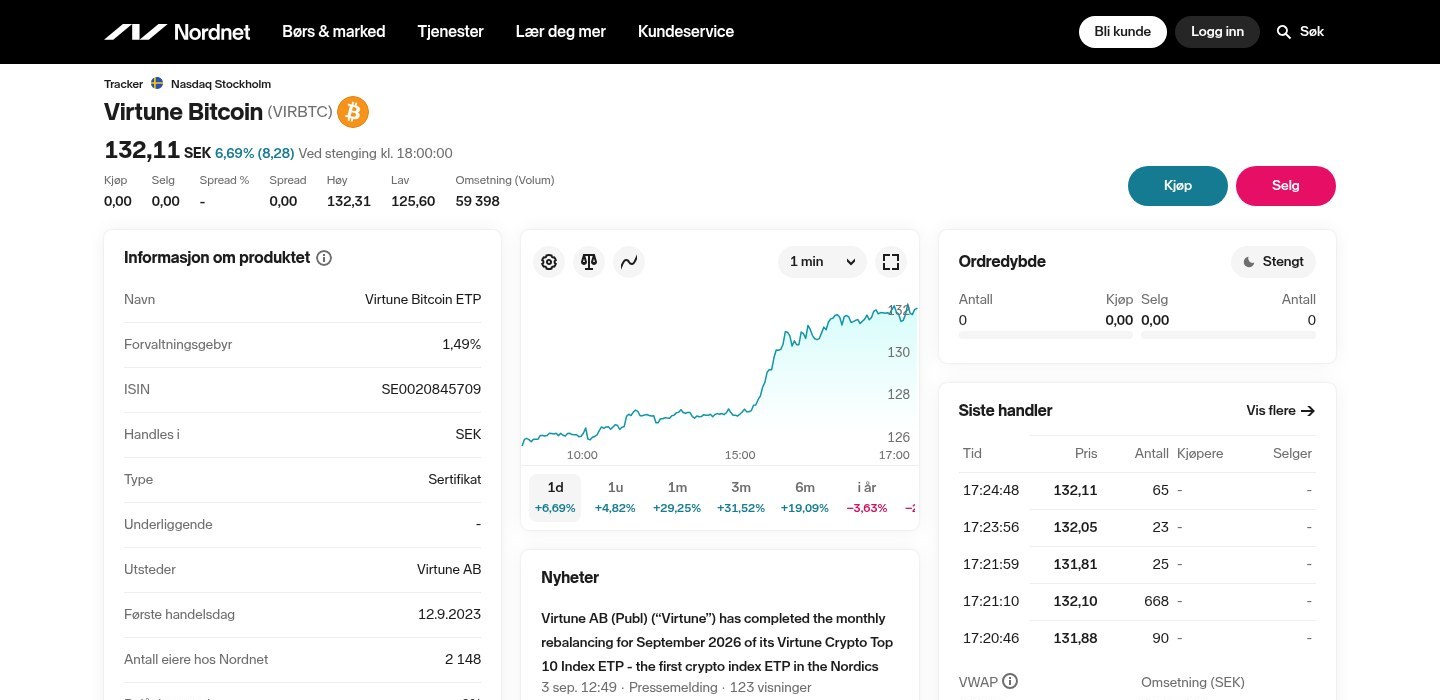
Task: Click the 668 quantity trade cell
Action: (x=1156, y=601)
